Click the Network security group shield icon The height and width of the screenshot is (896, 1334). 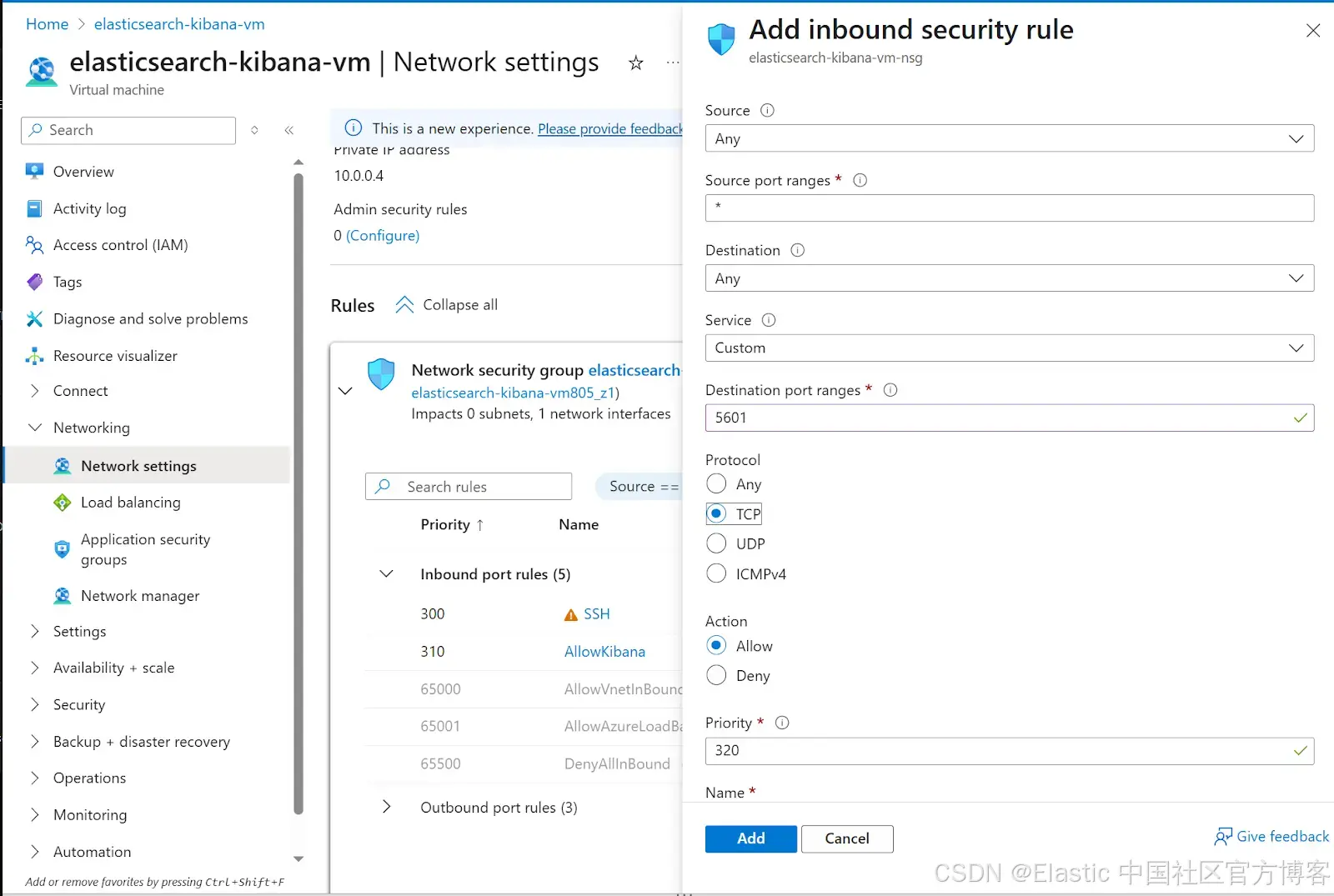(381, 374)
